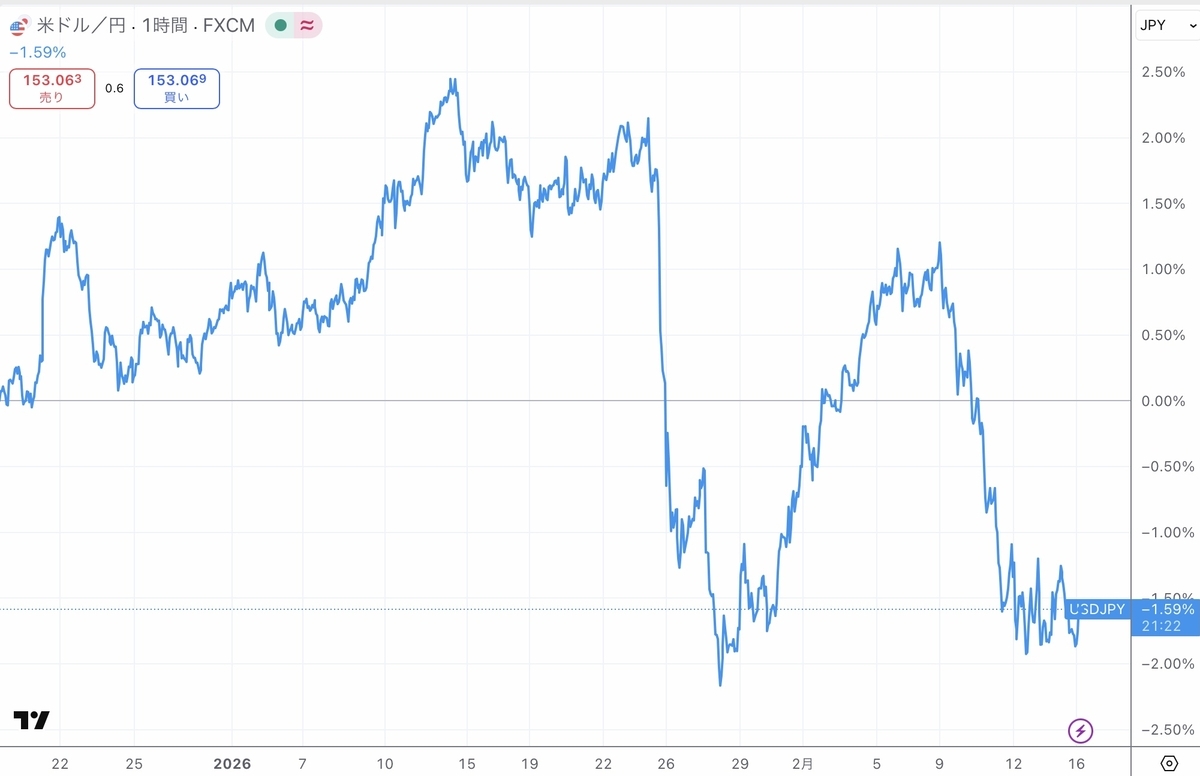The width and height of the screenshot is (1200, 776).
Task: Click the blue USDJPY price label
Action: pos(1097,609)
